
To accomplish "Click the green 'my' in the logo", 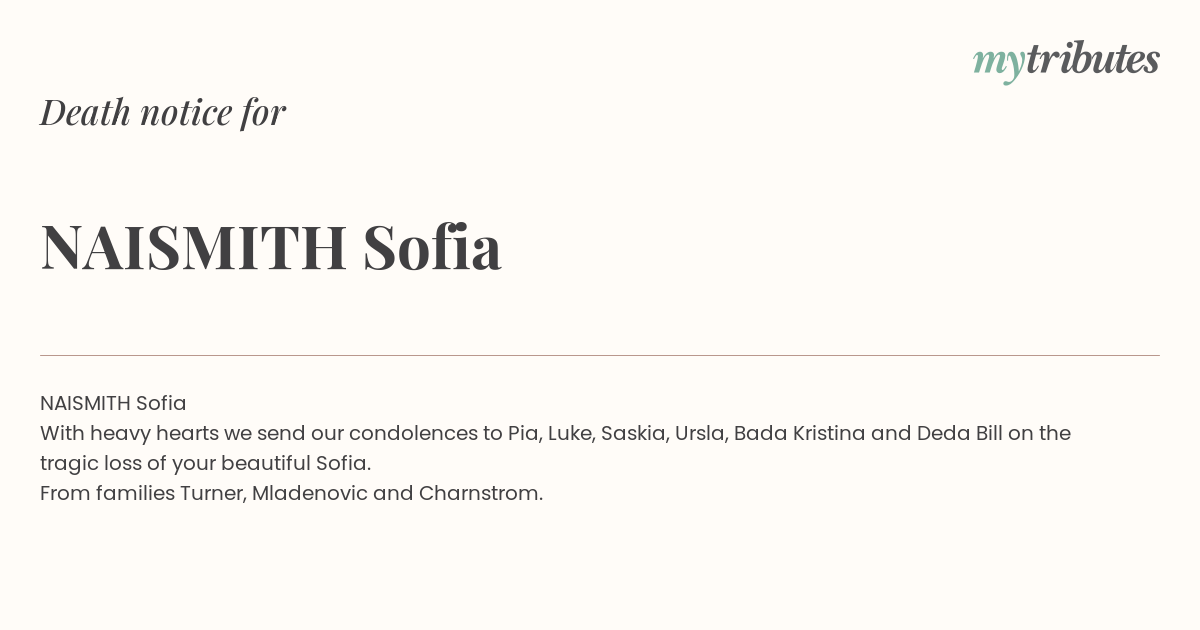I will pyautogui.click(x=999, y=64).
